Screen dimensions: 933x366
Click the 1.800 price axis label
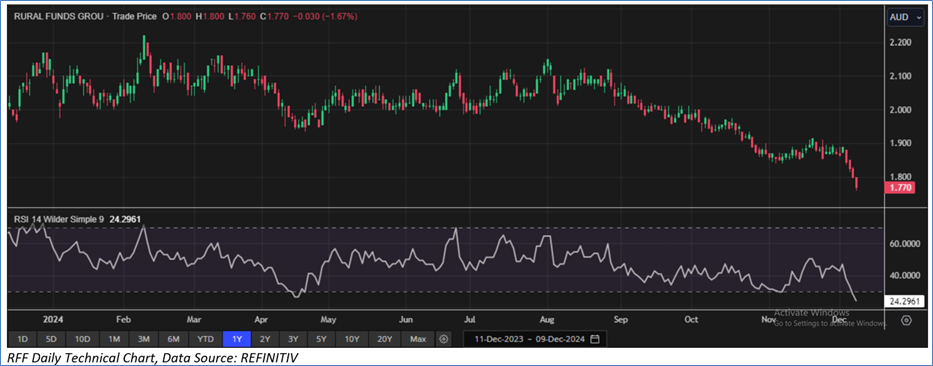pyautogui.click(x=900, y=177)
